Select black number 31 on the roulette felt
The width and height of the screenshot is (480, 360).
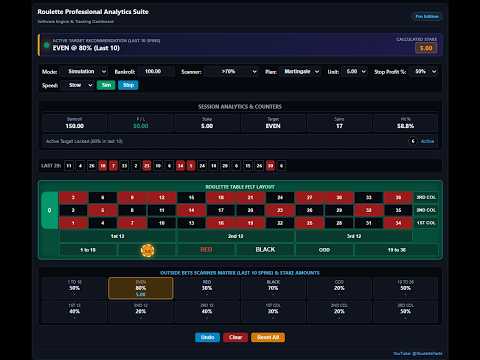tap(369, 223)
